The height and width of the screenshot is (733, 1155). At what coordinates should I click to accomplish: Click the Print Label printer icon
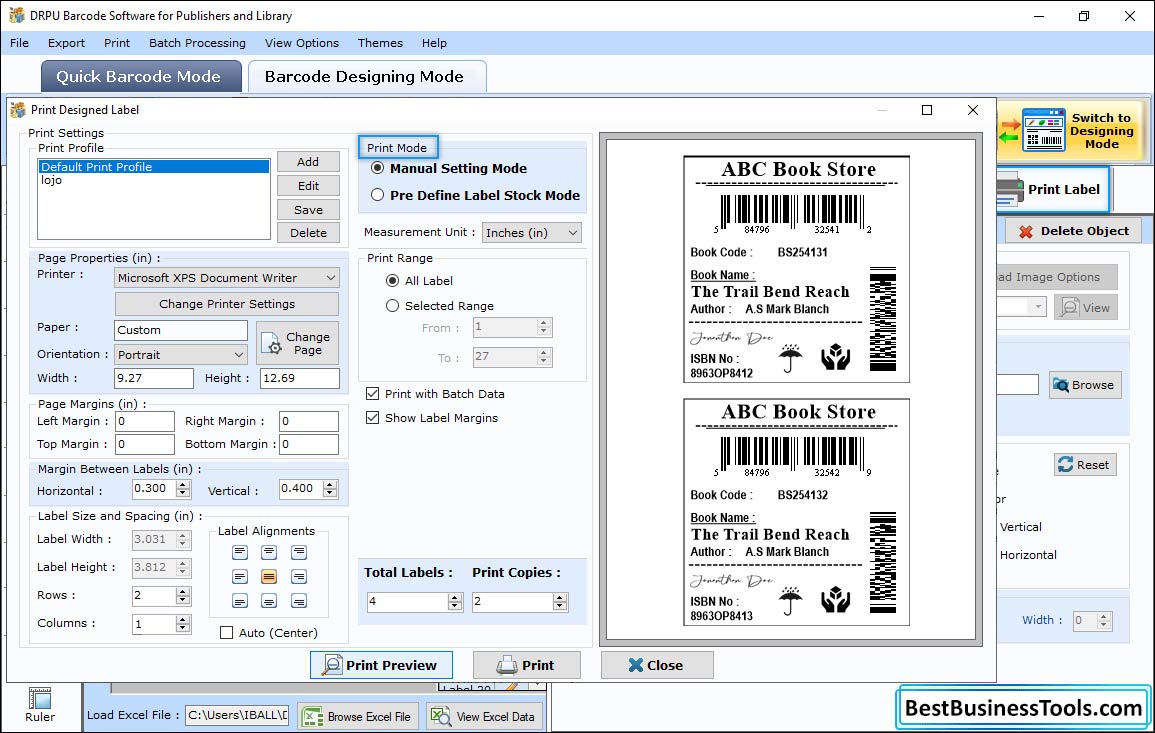tap(1009, 189)
